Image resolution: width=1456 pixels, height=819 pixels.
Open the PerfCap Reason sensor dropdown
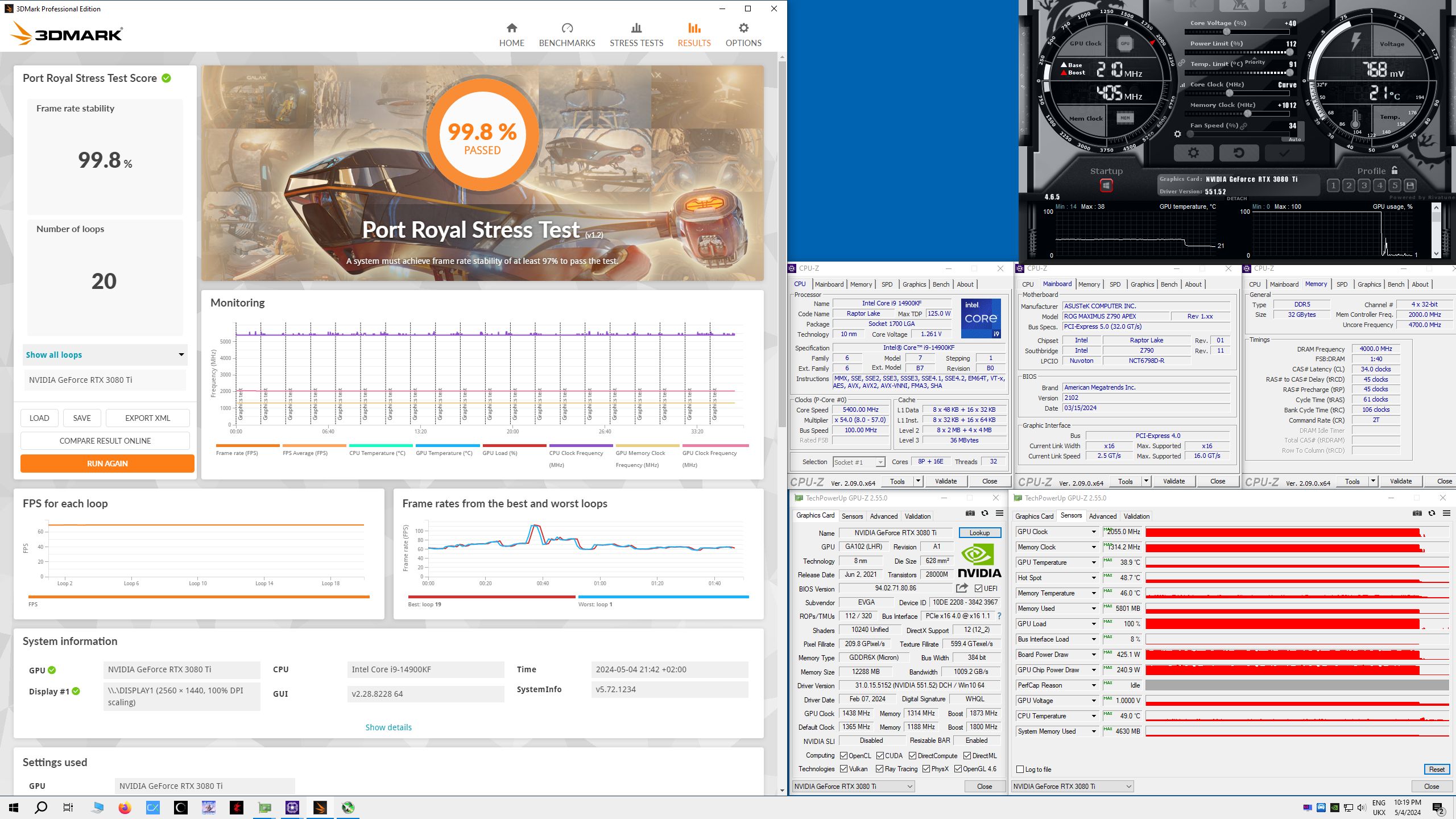[1093, 685]
